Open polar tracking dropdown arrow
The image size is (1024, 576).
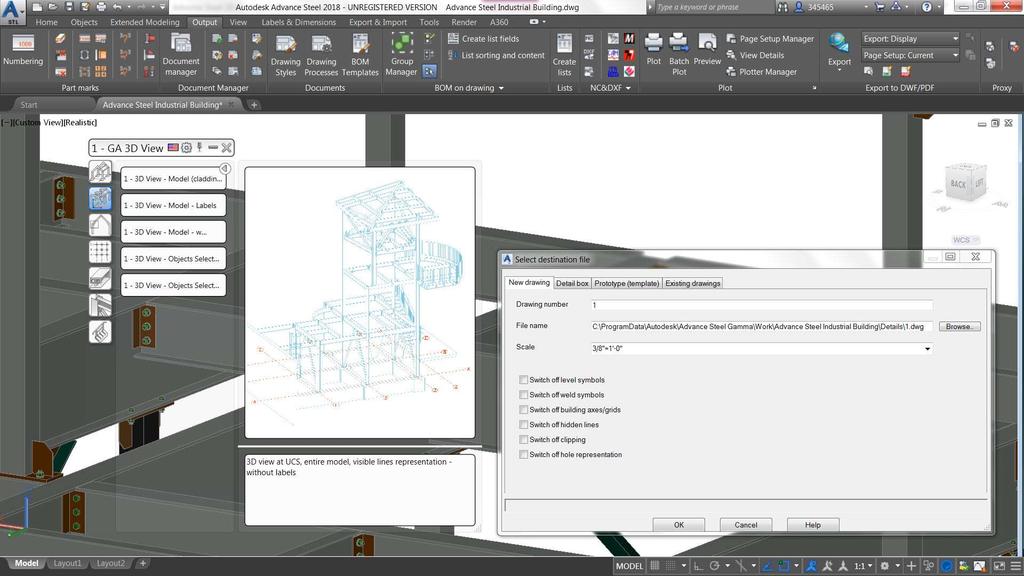point(727,566)
